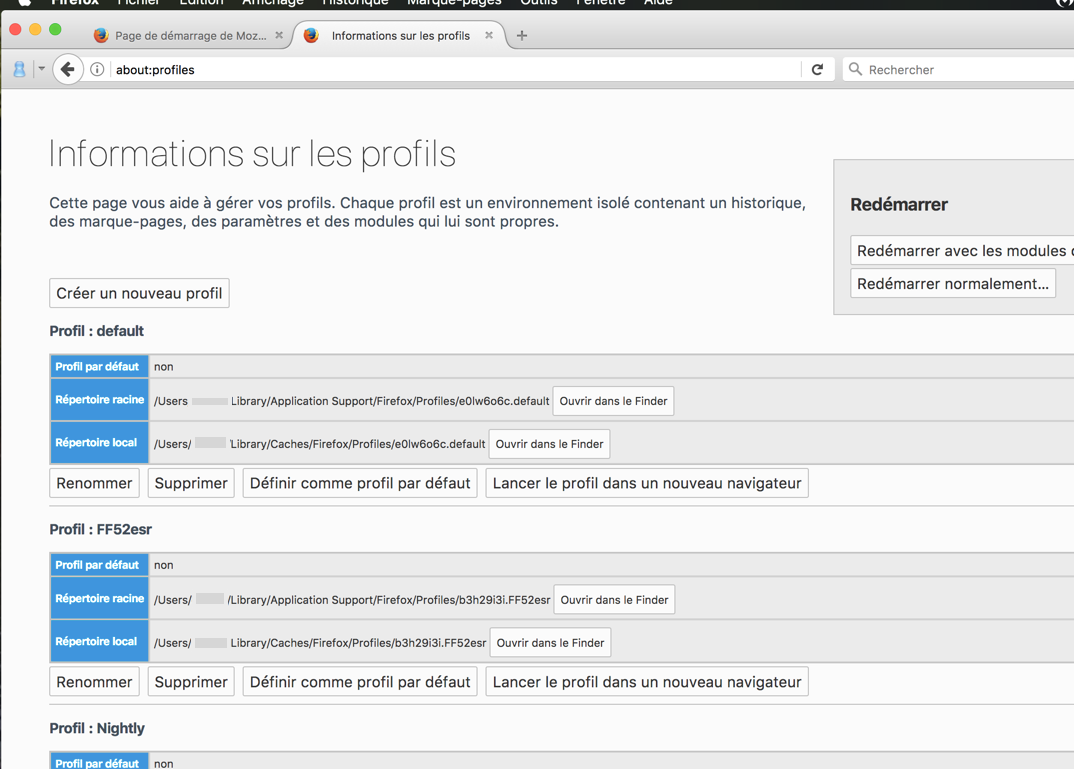Click Redémarrer avec les modules button
1074x769 pixels.
(x=962, y=251)
